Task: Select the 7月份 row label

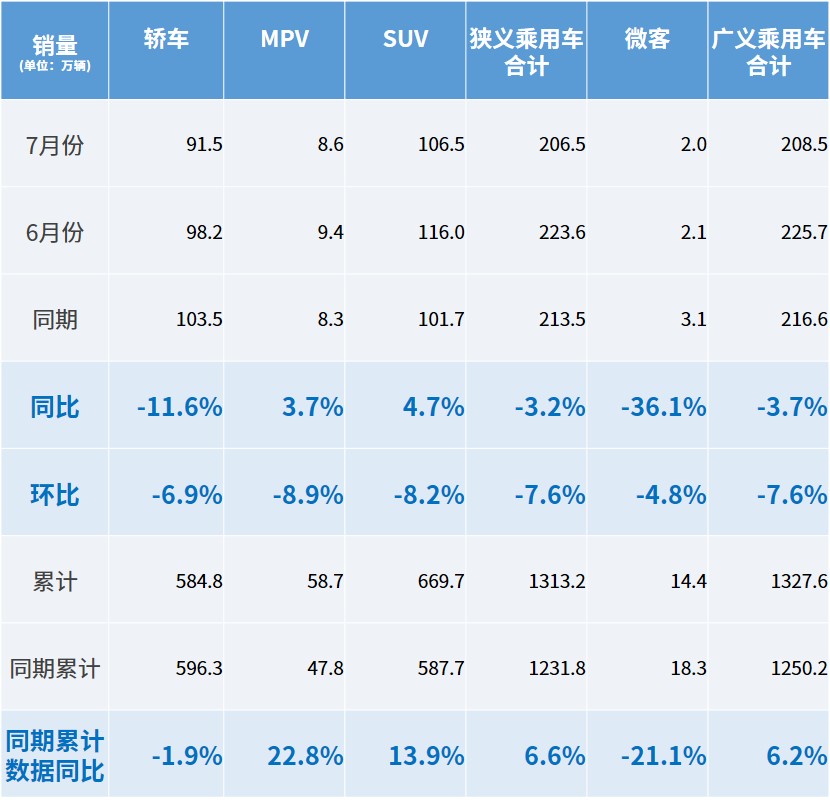Action: [x=55, y=145]
